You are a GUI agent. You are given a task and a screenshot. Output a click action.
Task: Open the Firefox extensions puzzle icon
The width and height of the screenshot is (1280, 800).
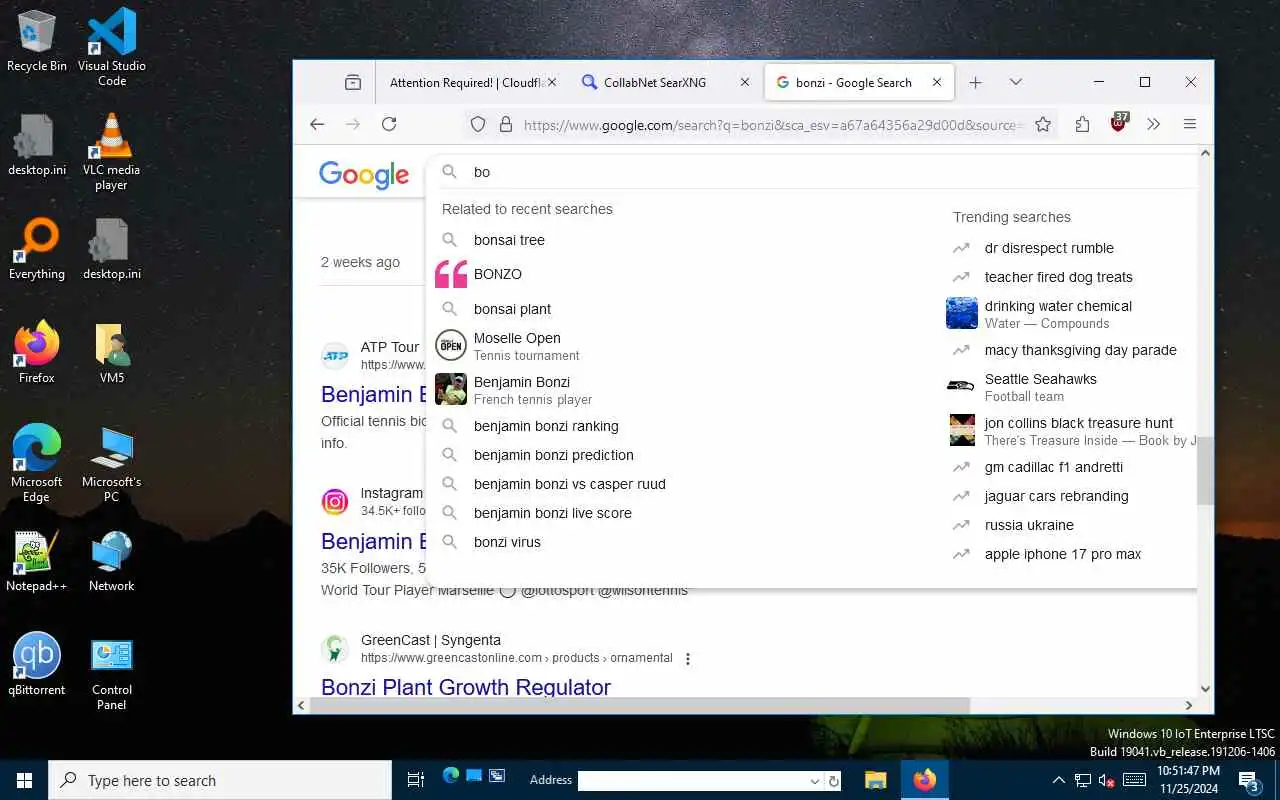[1082, 124]
